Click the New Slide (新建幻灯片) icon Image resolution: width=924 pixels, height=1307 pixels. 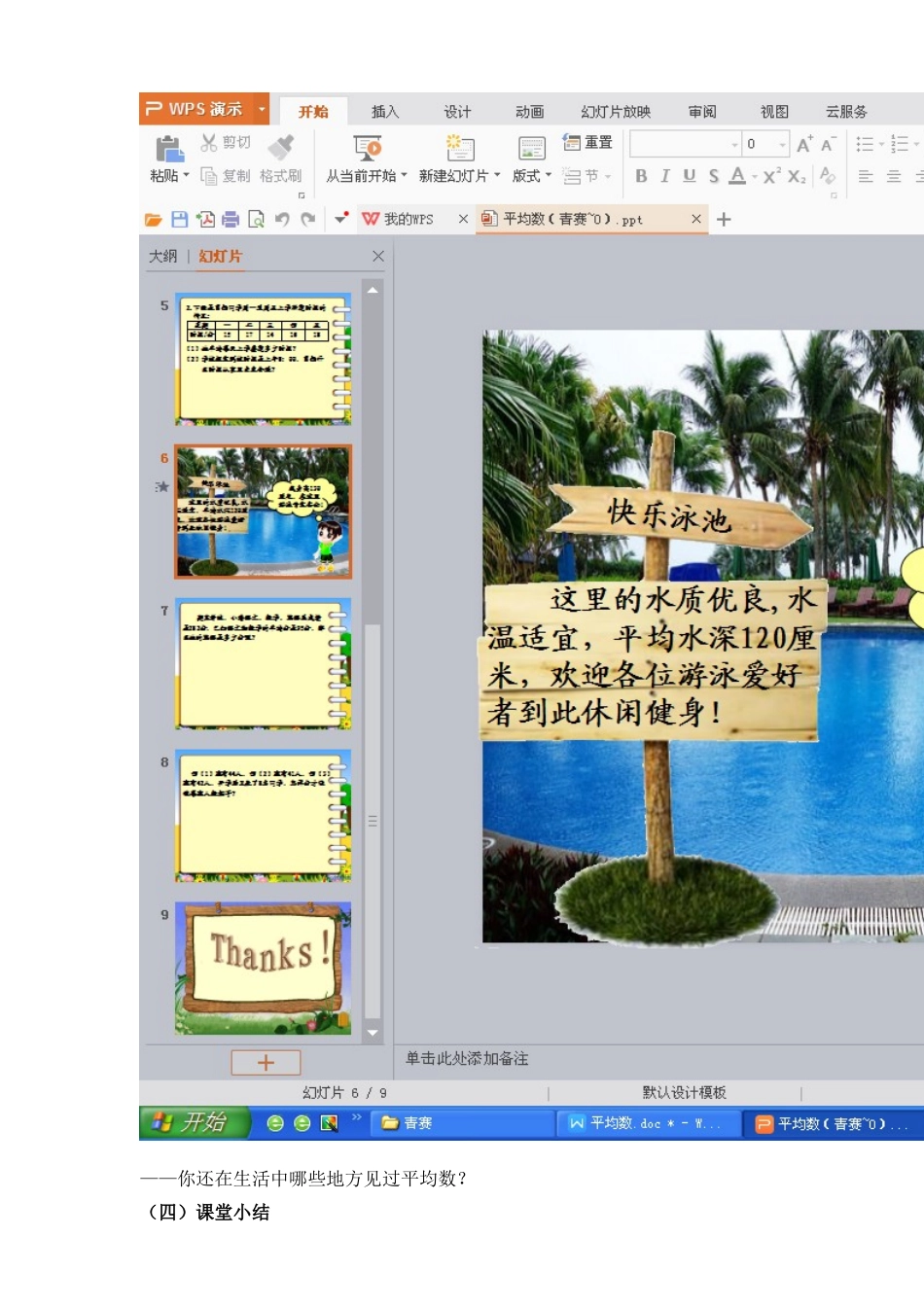point(459,148)
